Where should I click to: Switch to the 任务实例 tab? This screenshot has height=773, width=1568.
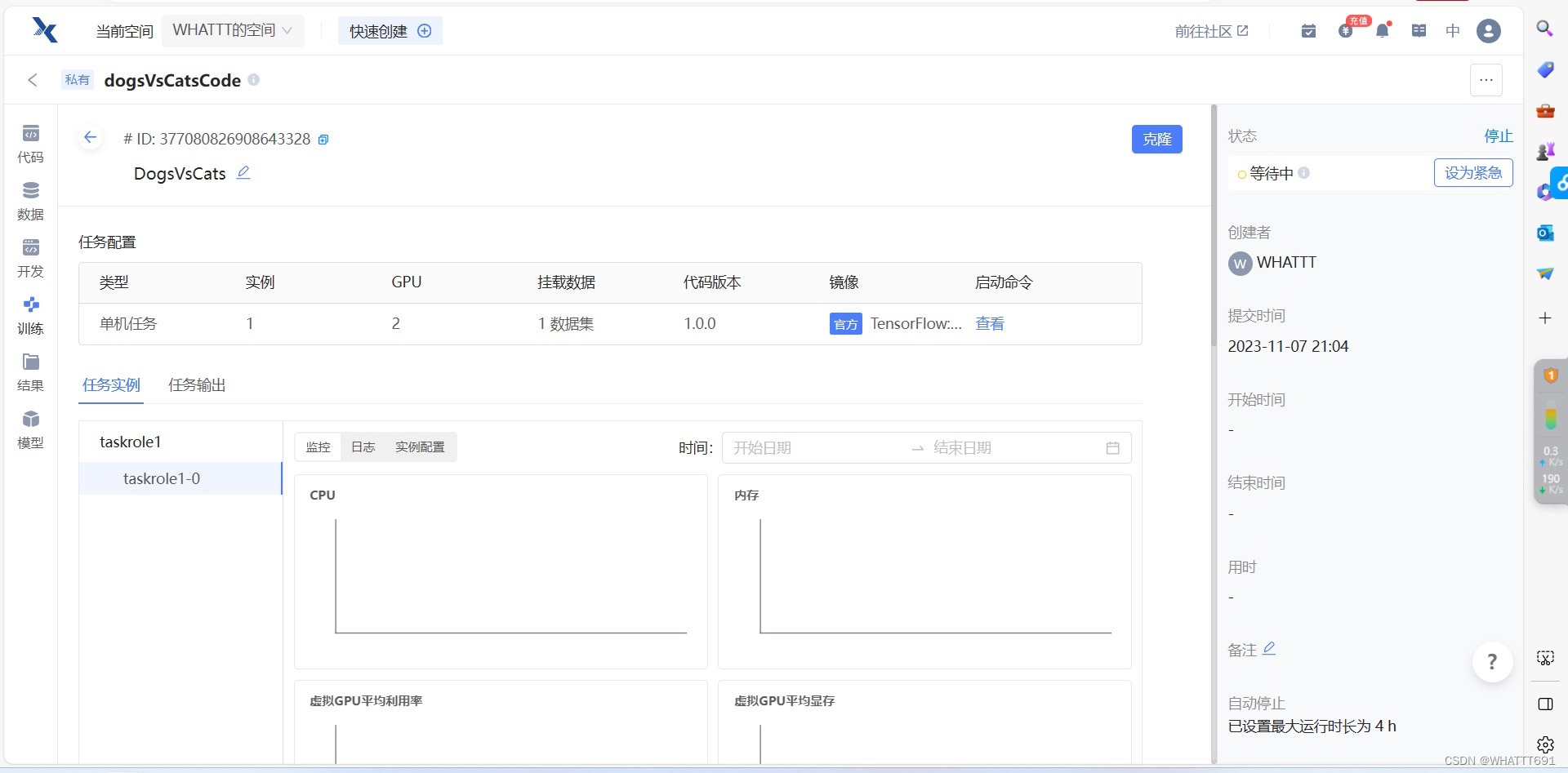pyautogui.click(x=111, y=384)
